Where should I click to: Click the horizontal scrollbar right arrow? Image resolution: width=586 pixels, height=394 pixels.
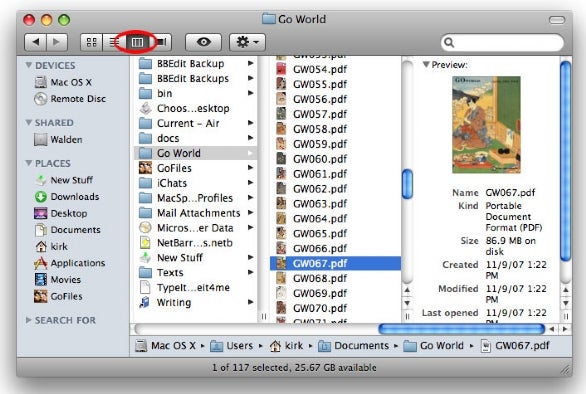[x=565, y=329]
